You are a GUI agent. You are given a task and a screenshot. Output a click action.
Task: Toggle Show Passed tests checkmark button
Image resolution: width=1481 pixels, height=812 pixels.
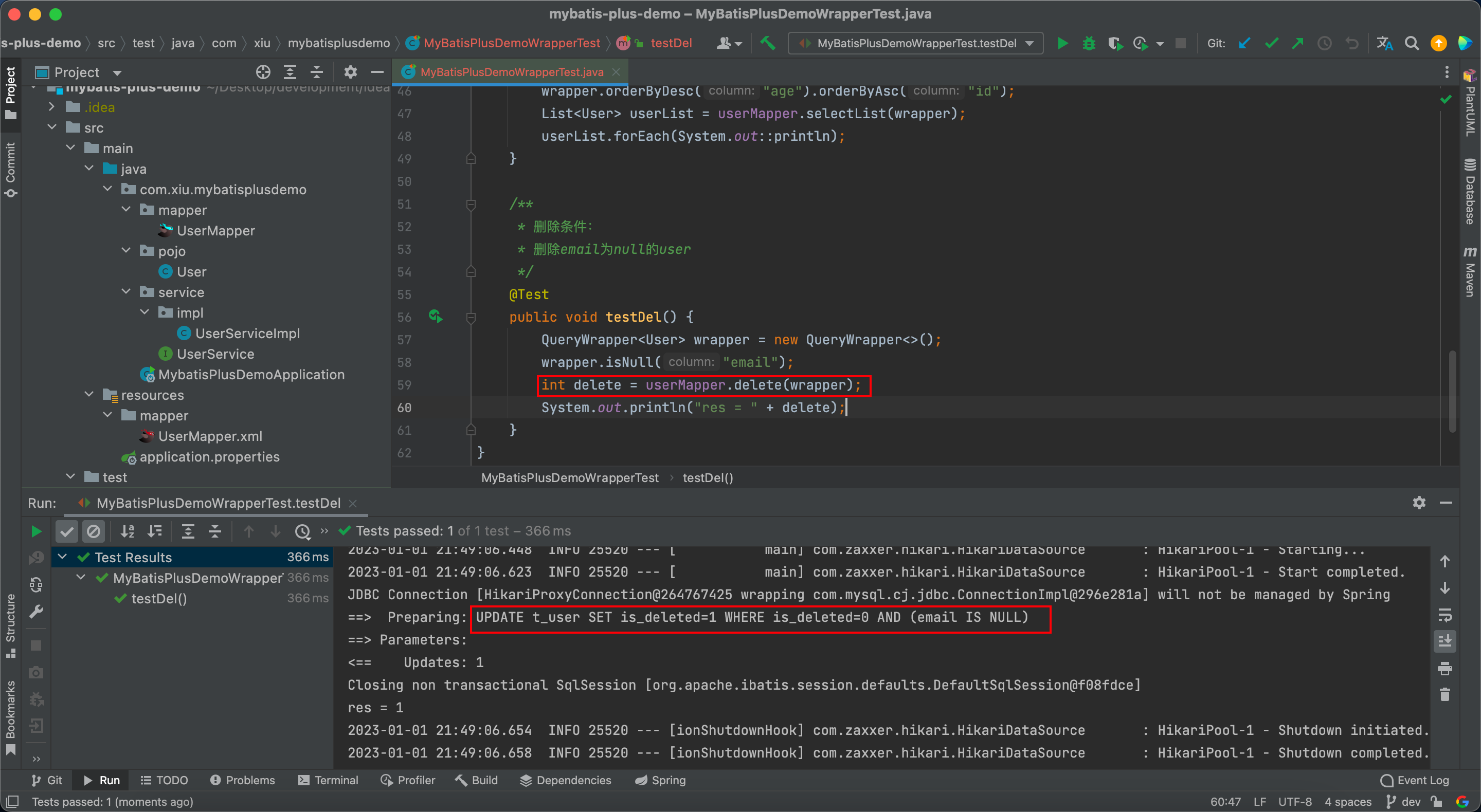pyautogui.click(x=67, y=531)
